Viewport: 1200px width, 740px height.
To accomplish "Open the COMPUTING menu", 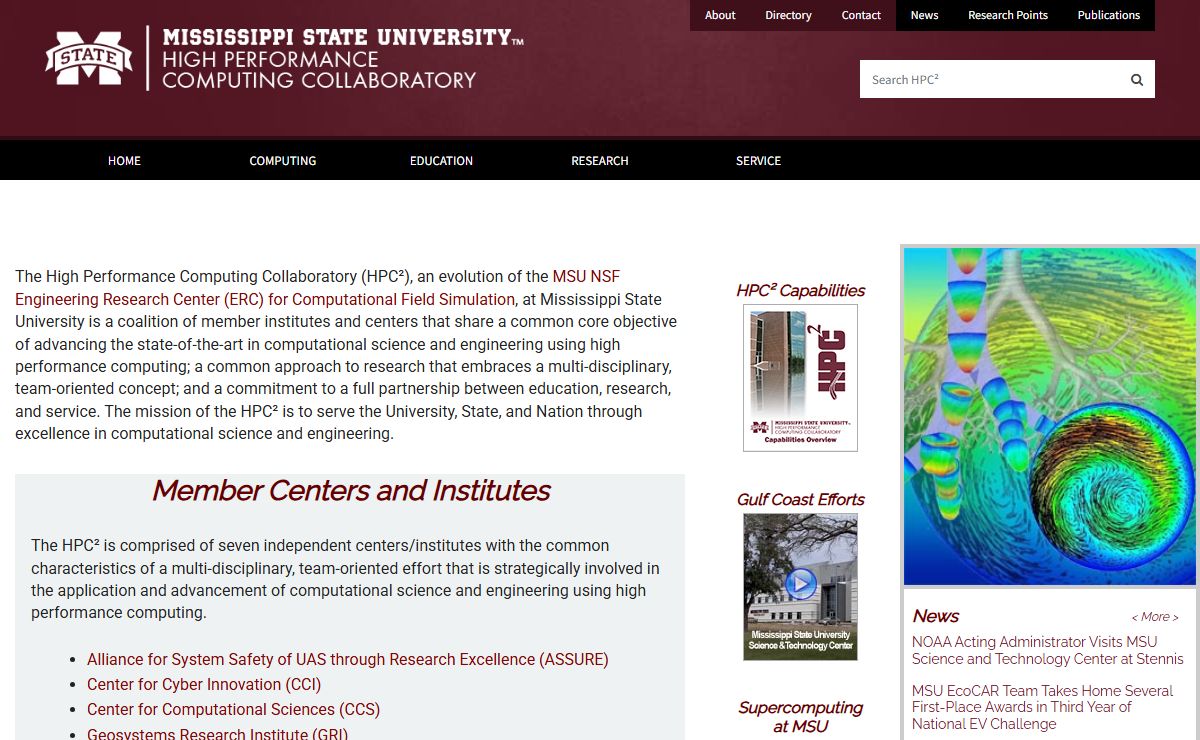I will 283,161.
